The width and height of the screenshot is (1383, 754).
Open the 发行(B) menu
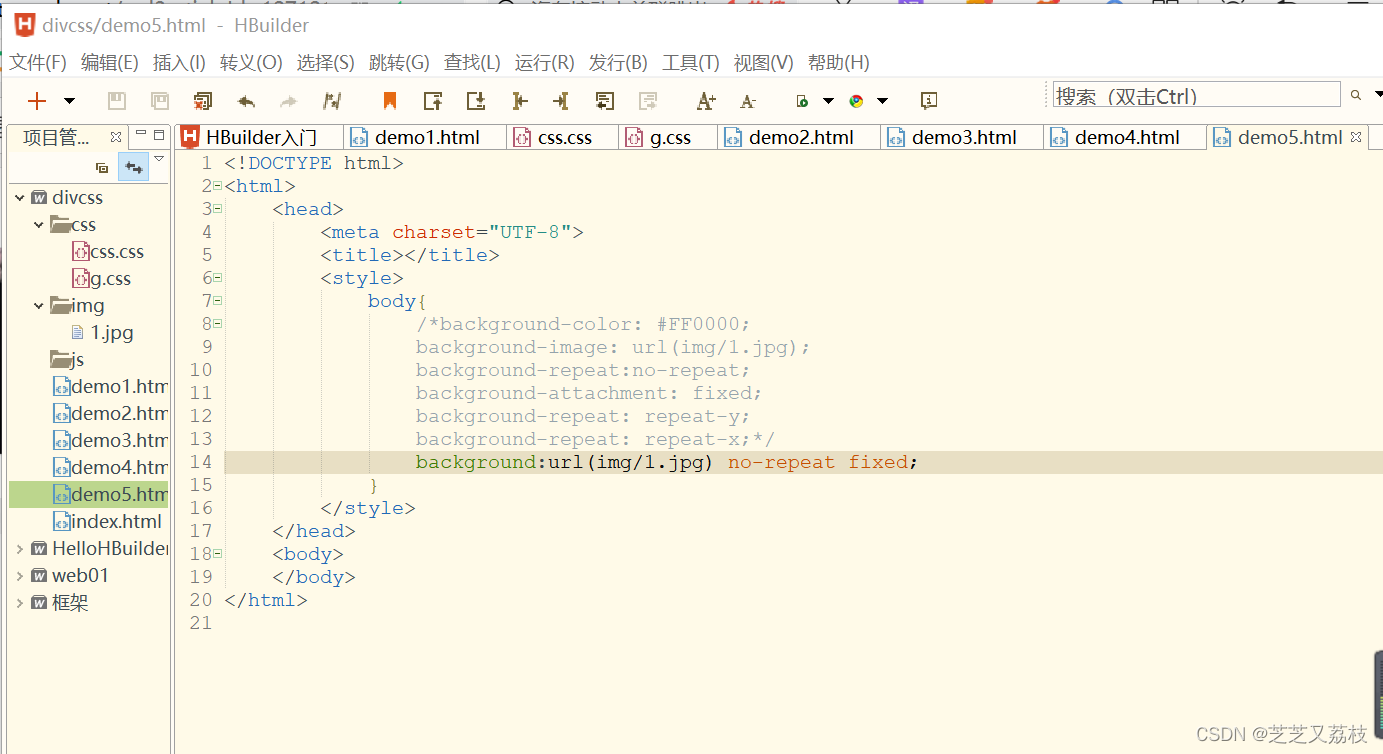coord(618,62)
